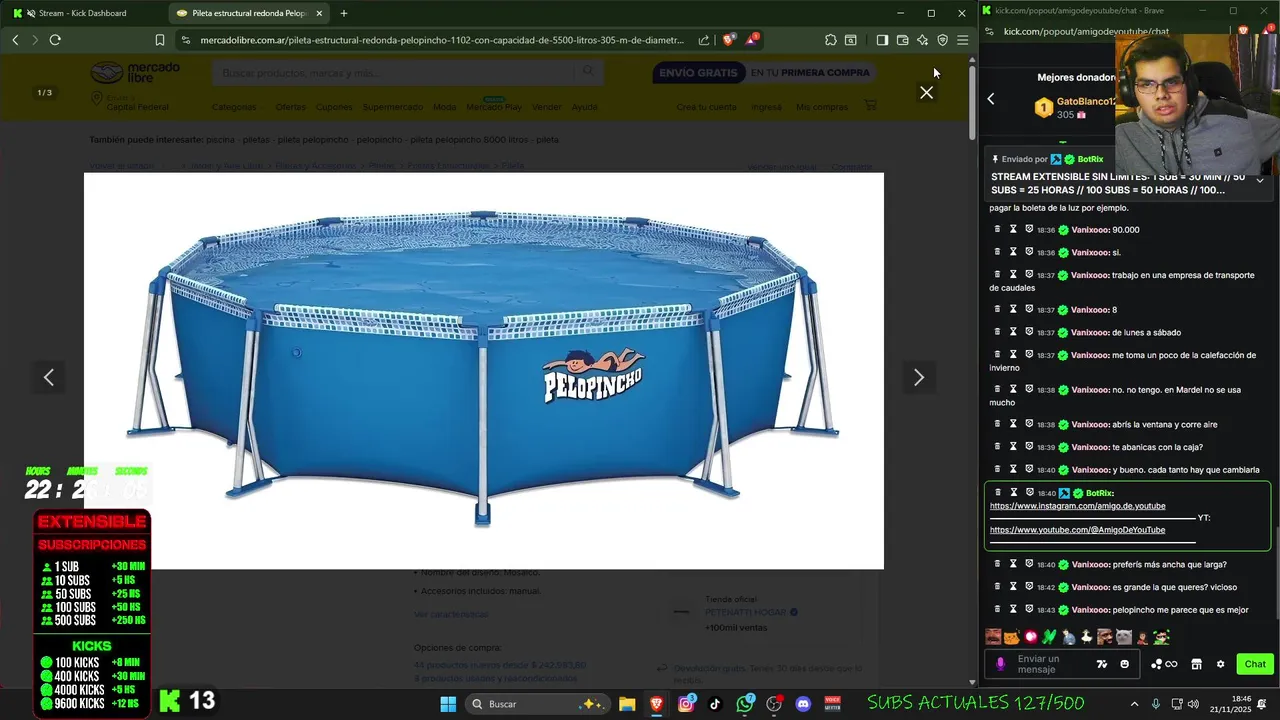Open a new browser tab
This screenshot has height=720, width=1280.
click(344, 13)
